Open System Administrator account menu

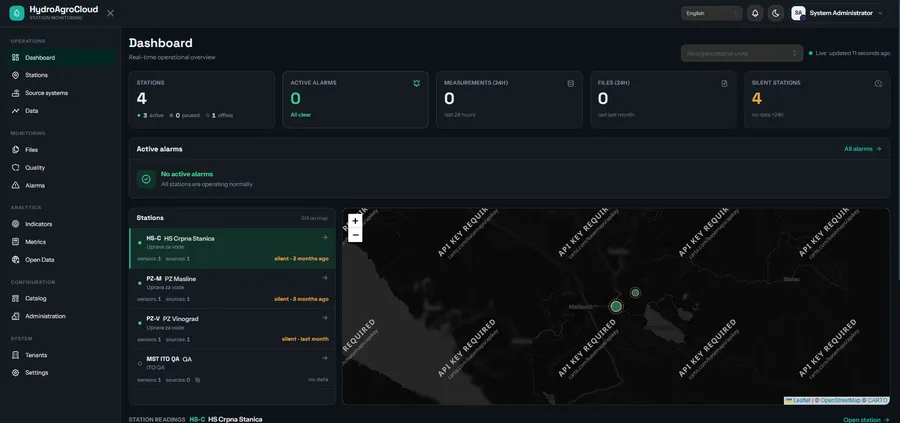(838, 13)
